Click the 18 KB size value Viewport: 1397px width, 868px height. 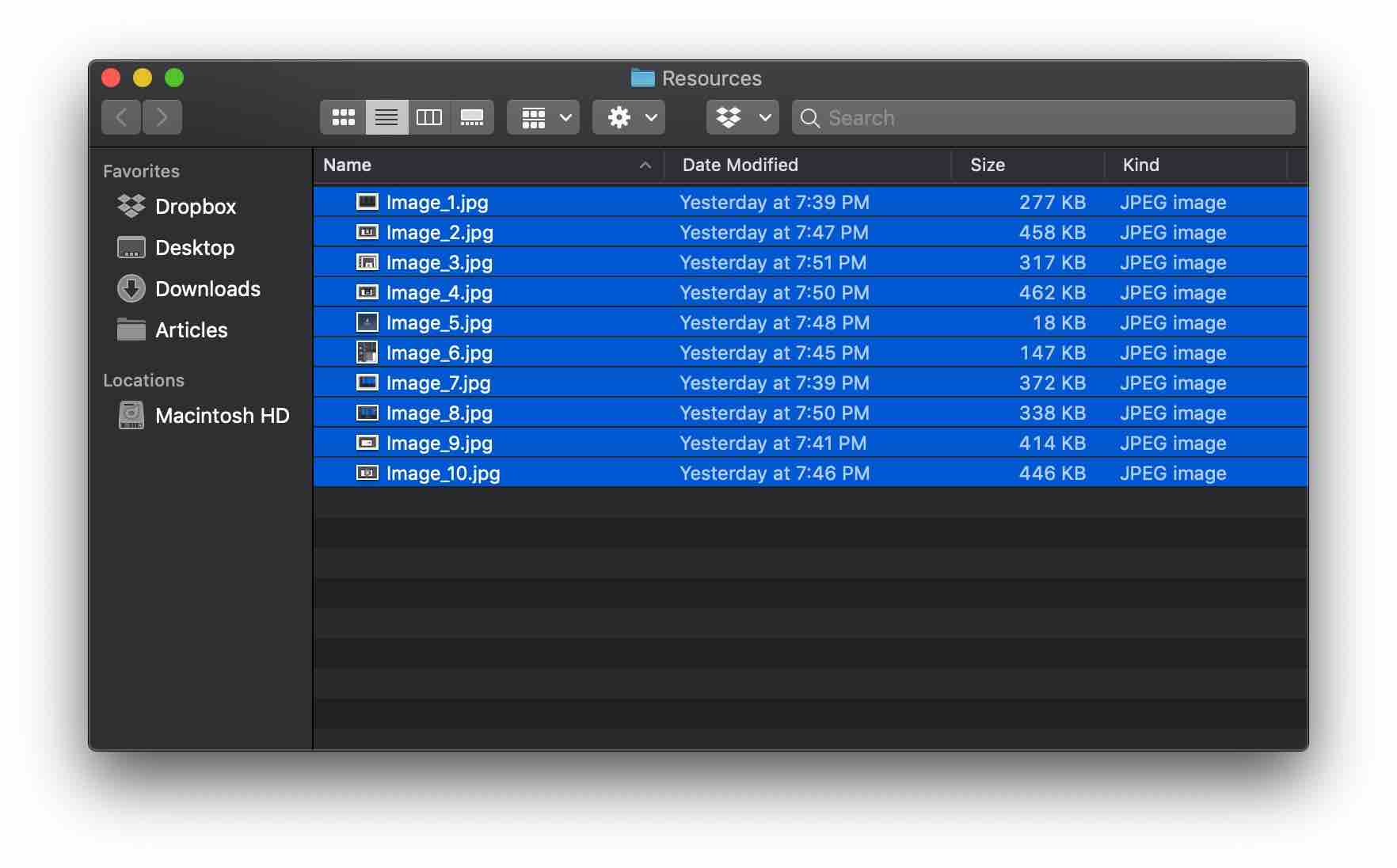[x=1059, y=322]
